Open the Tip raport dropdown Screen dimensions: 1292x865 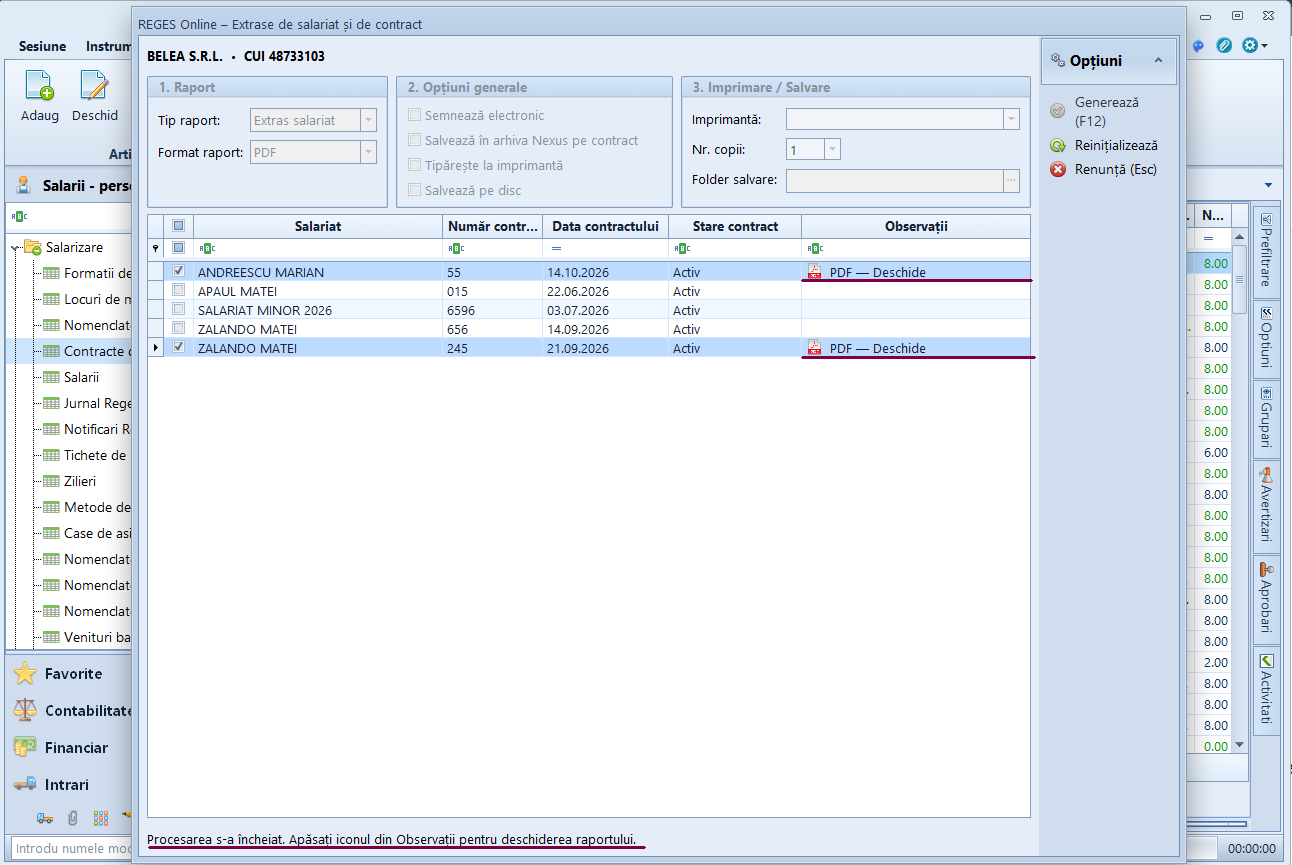pyautogui.click(x=368, y=121)
